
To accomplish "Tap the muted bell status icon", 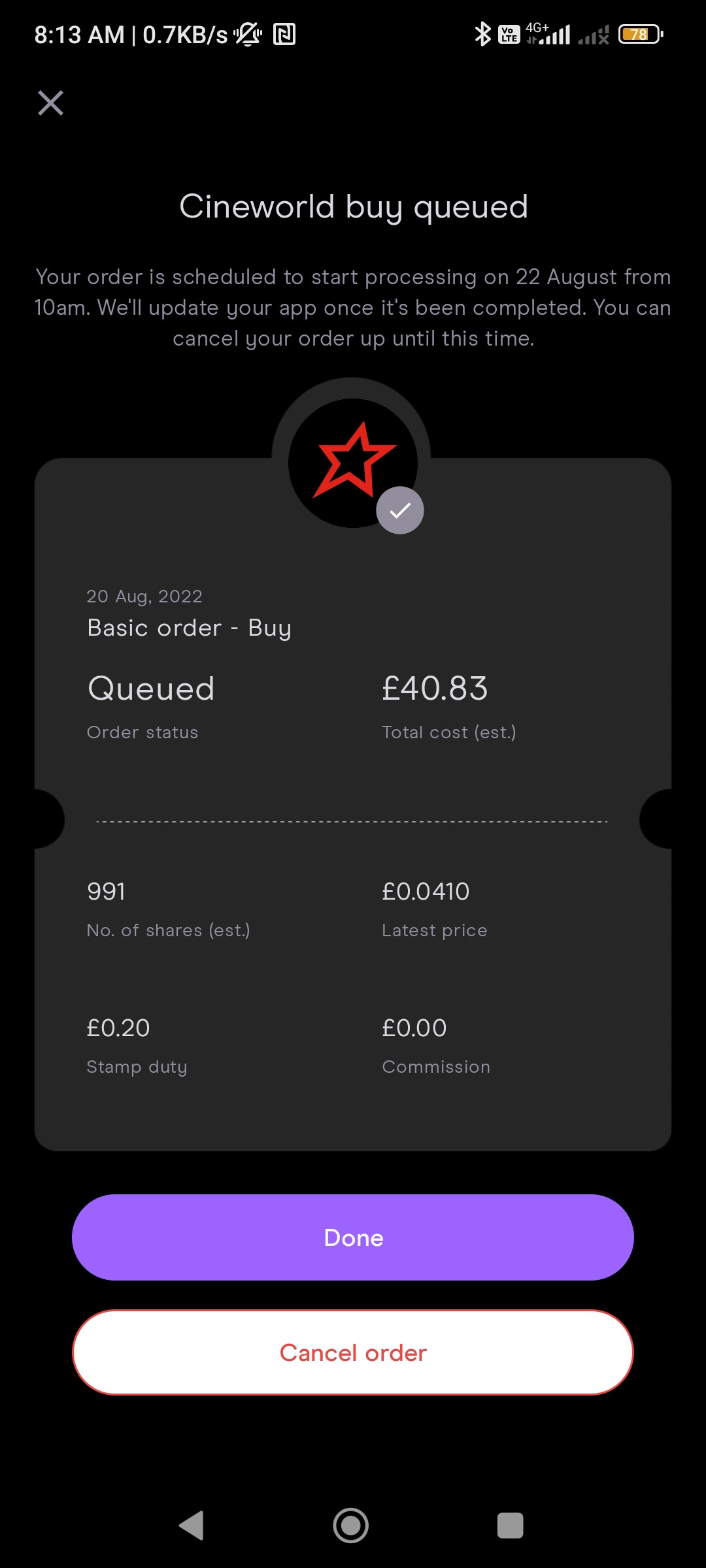I will coord(248,34).
